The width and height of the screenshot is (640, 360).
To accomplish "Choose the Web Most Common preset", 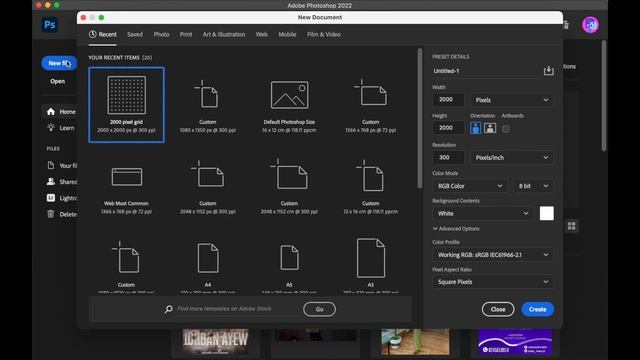I will (127, 187).
